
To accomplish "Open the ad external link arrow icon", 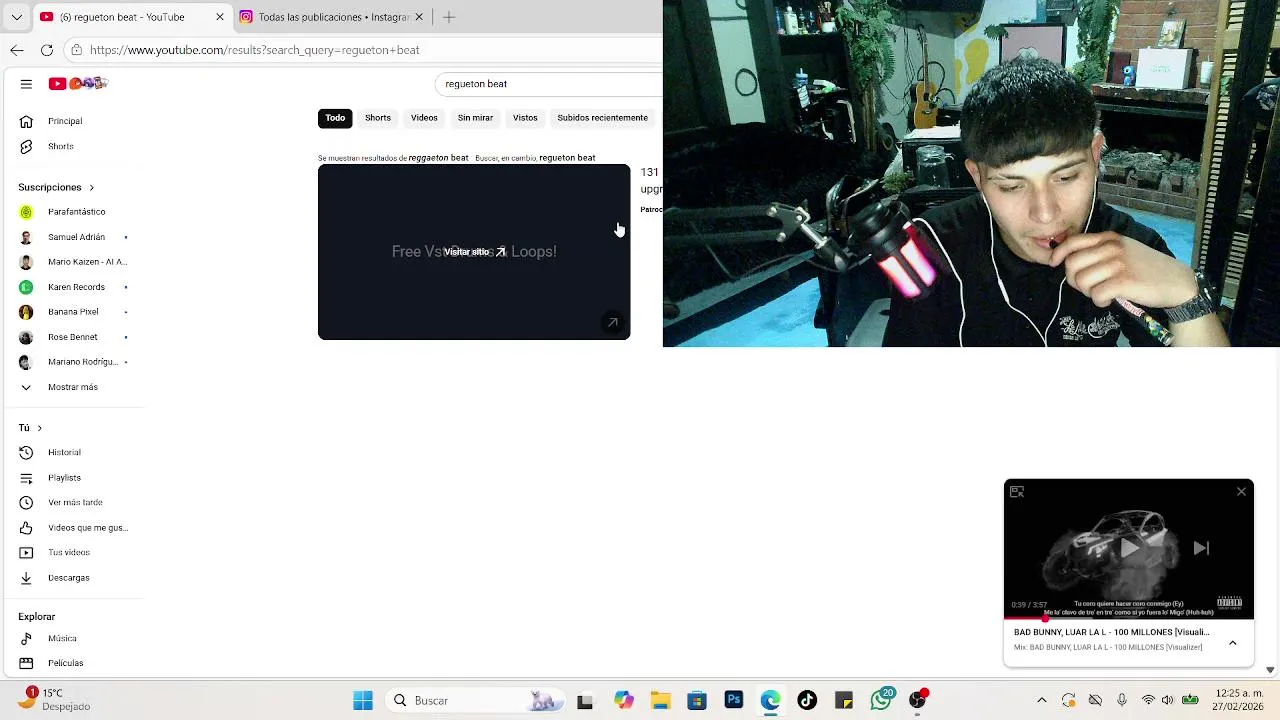I will pyautogui.click(x=613, y=322).
